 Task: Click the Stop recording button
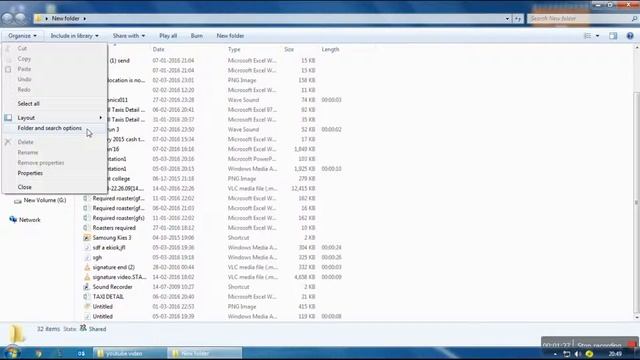599,345
